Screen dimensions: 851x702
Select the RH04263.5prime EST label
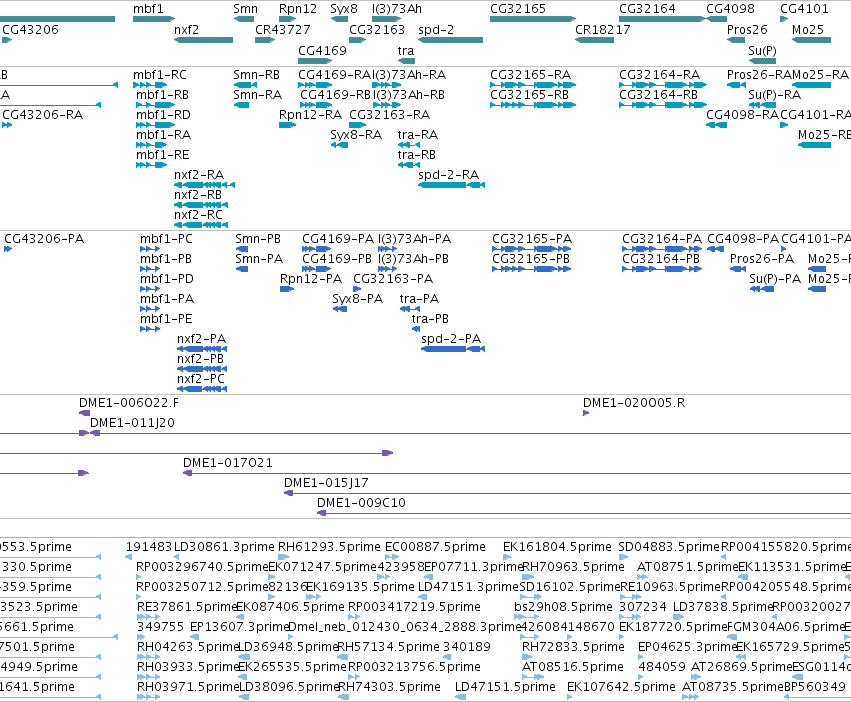click(x=188, y=647)
